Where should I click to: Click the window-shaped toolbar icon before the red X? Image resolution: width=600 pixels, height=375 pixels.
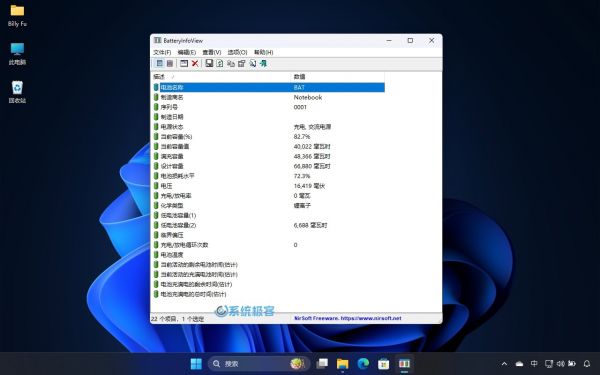pos(184,64)
